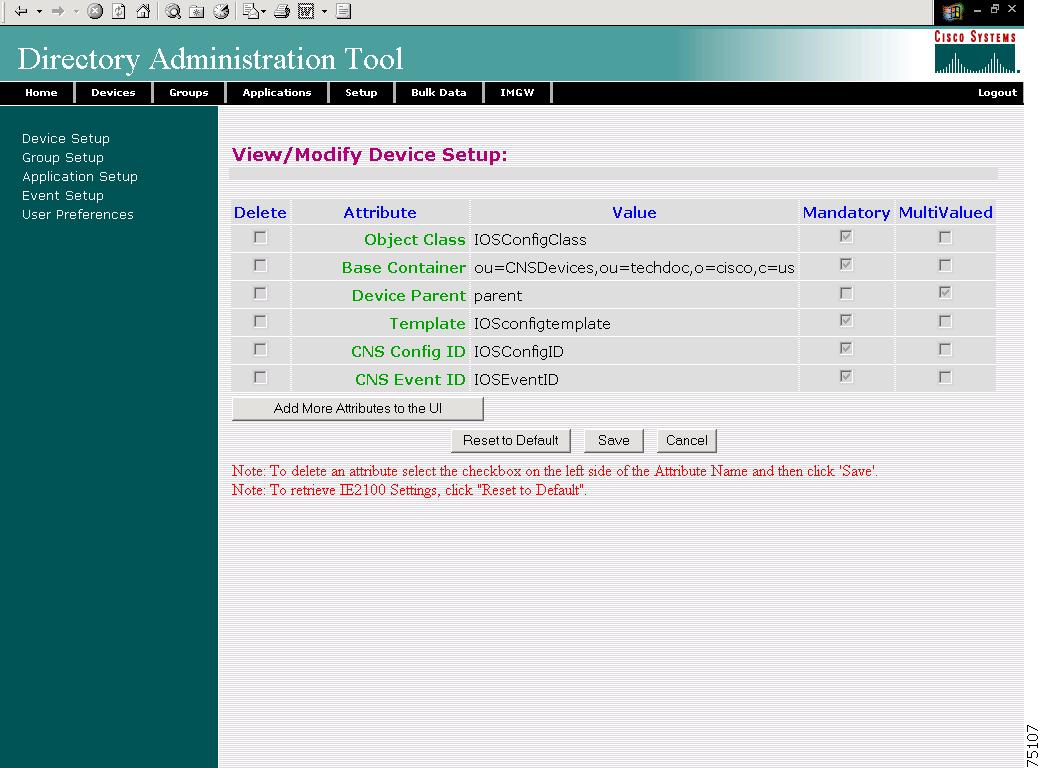Click the Windows flag logo icon

click(952, 12)
